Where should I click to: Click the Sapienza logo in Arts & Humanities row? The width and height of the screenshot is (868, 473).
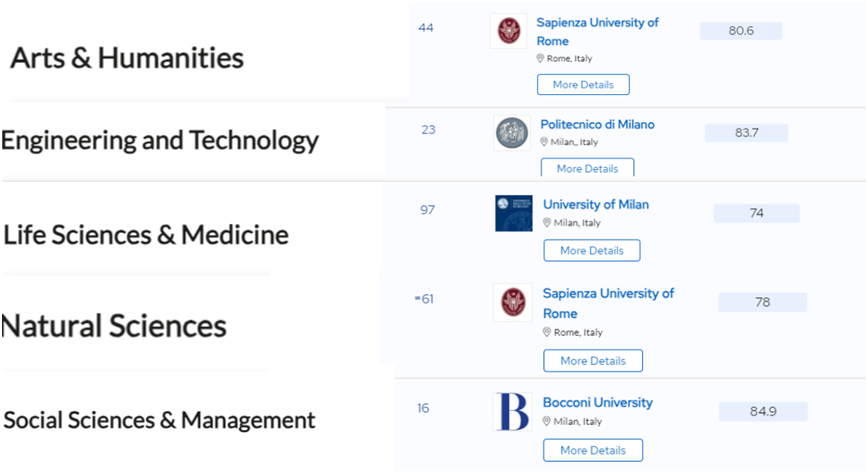(509, 30)
